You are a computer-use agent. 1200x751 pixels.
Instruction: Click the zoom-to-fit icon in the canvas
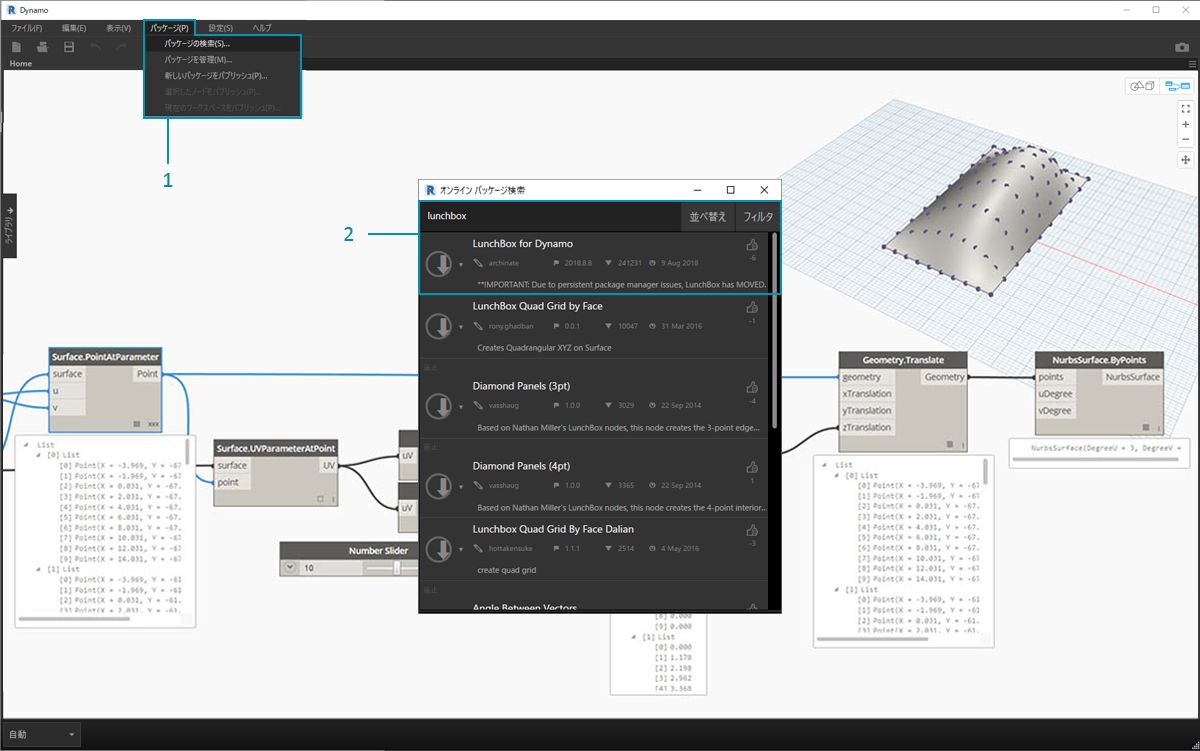point(1185,108)
